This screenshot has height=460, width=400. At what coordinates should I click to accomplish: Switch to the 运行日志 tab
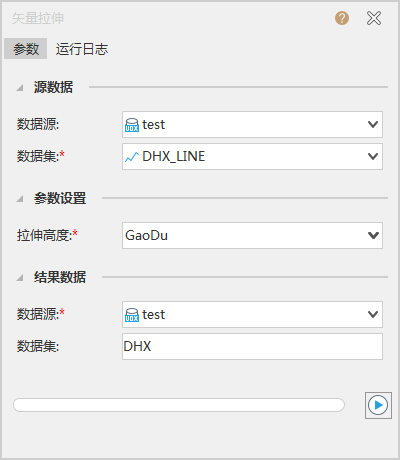point(82,49)
